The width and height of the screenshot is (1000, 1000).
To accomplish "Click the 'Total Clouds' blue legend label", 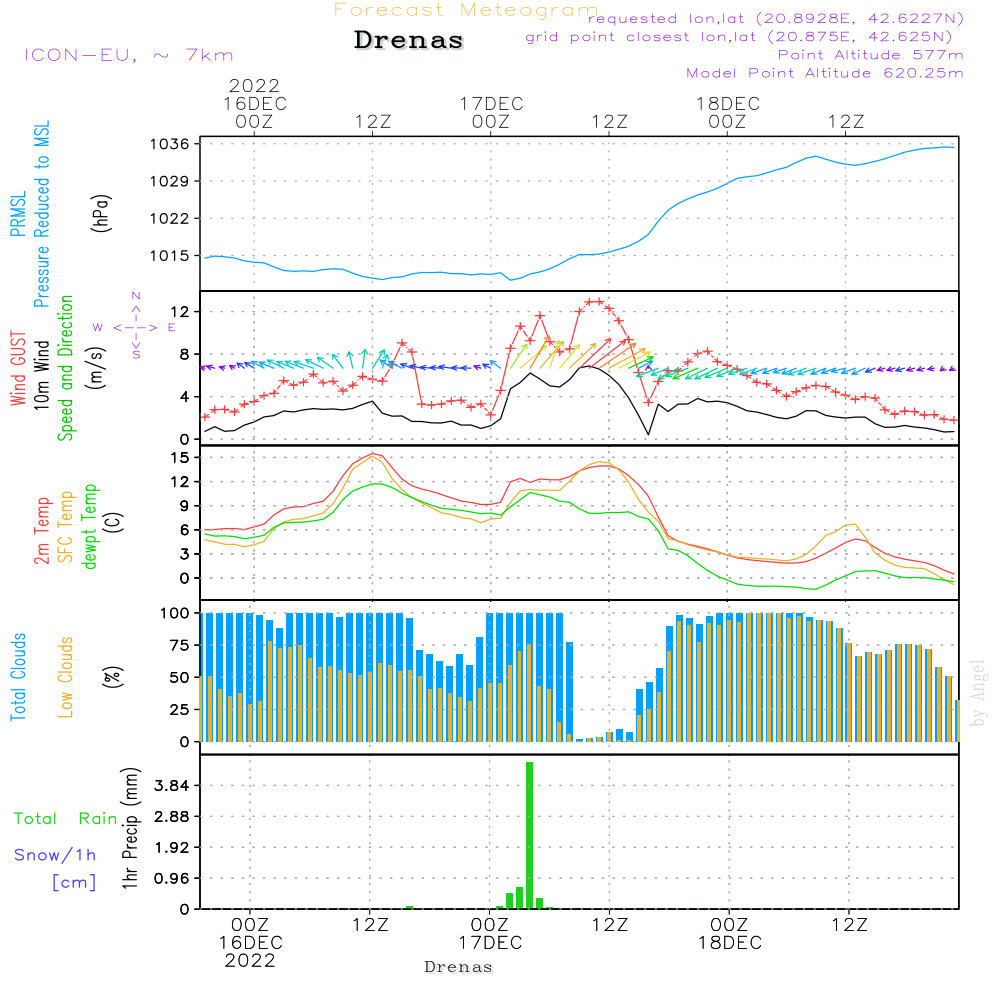I will [18, 677].
